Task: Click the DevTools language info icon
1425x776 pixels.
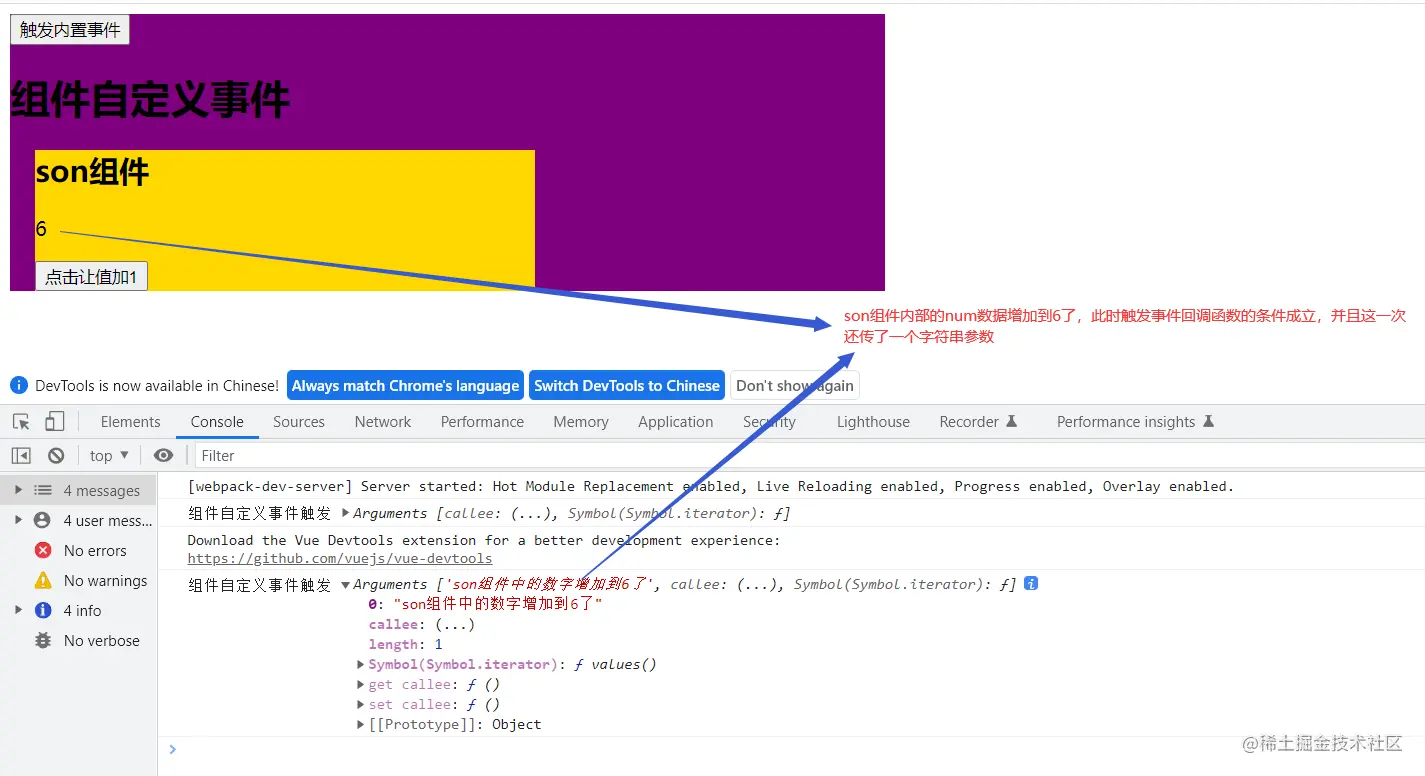Action: (19, 385)
